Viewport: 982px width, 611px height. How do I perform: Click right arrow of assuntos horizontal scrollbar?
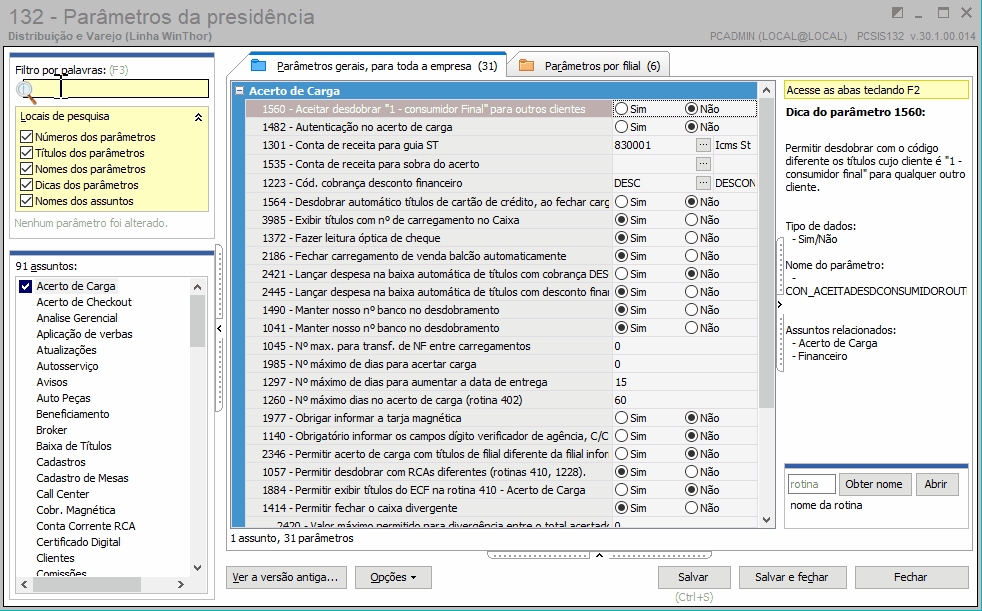tap(180, 584)
